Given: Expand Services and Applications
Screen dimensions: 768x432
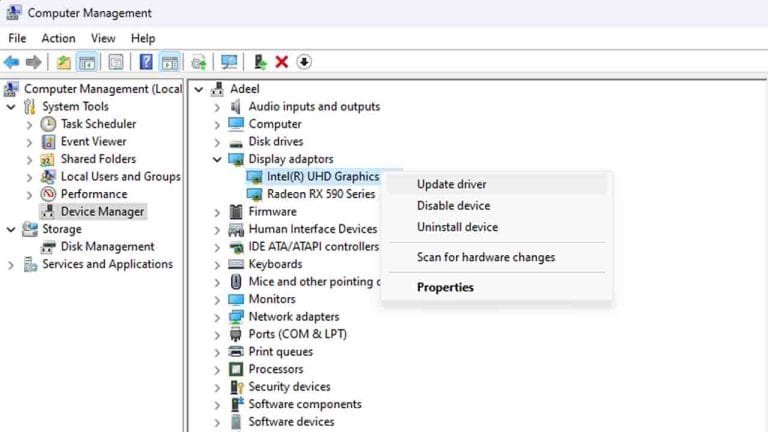Looking at the screenshot, I should (x=11, y=265).
